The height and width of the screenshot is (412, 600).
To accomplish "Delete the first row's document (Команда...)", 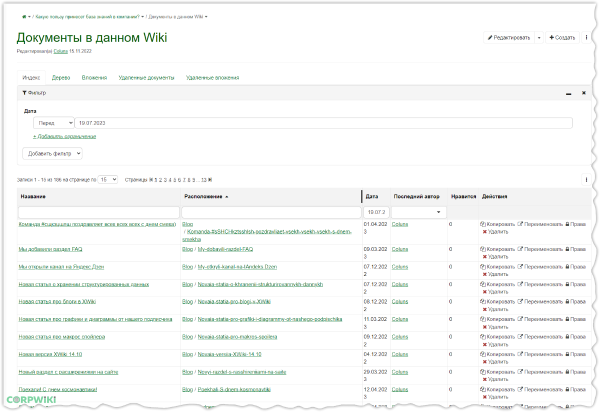I will [x=495, y=232].
